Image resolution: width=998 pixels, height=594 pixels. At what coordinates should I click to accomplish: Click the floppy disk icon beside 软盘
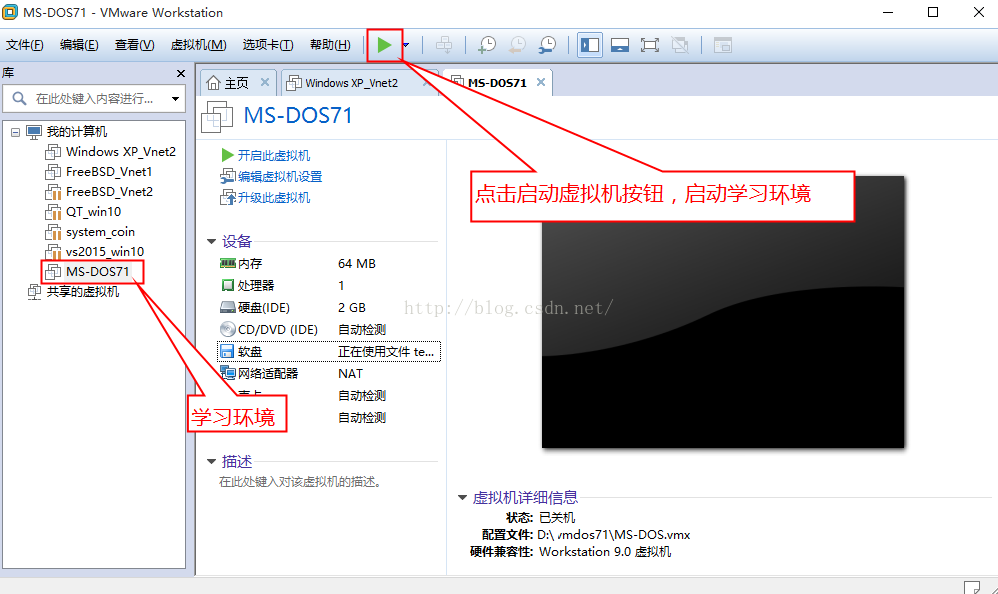227,351
